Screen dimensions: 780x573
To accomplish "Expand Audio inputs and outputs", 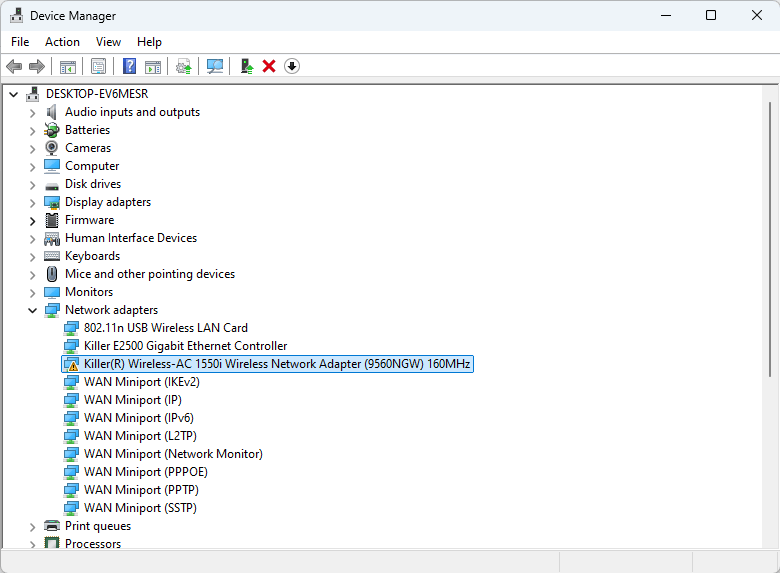I will click(x=32, y=113).
